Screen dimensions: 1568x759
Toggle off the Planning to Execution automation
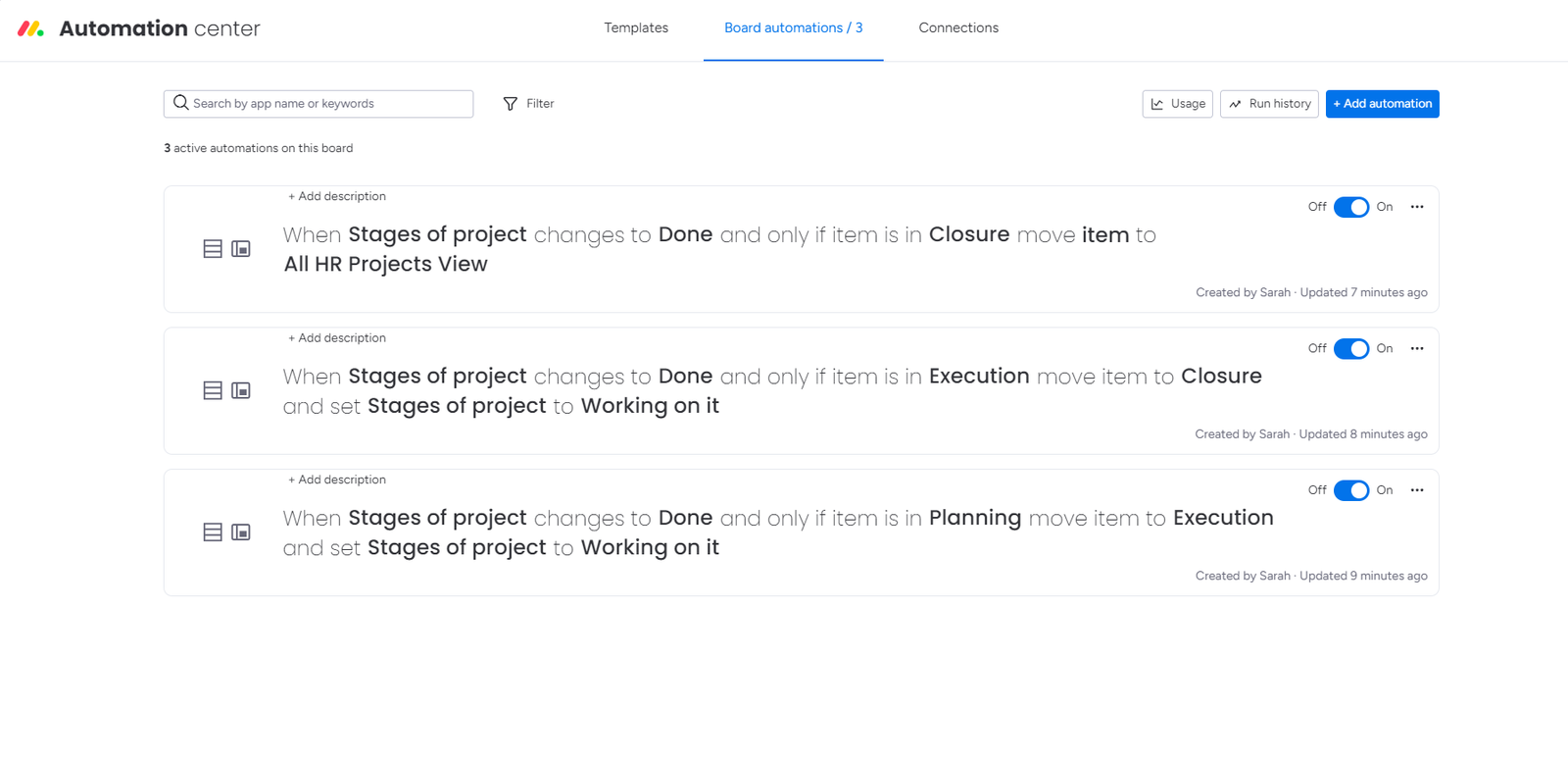point(1350,490)
